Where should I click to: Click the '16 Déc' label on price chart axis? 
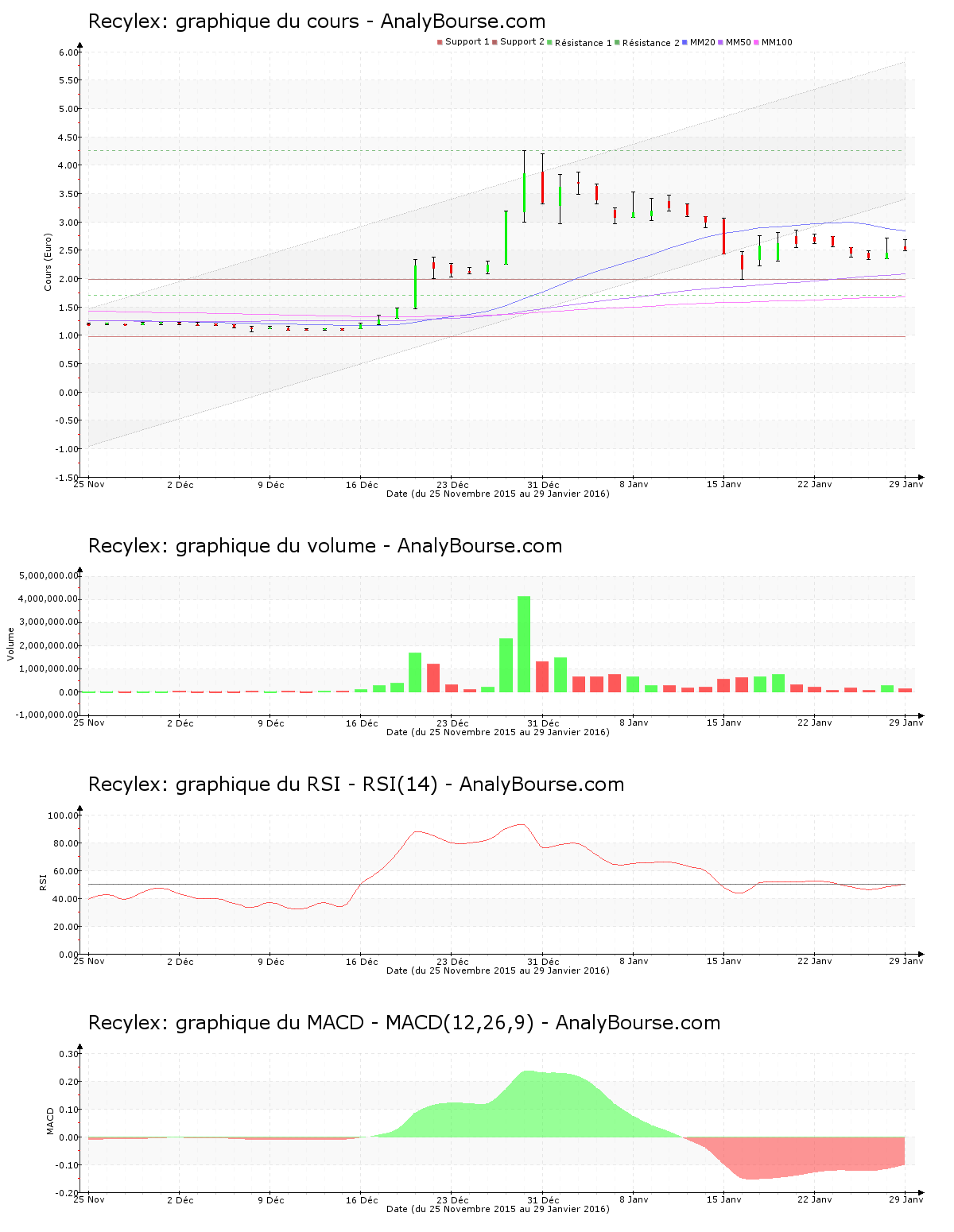coord(363,484)
